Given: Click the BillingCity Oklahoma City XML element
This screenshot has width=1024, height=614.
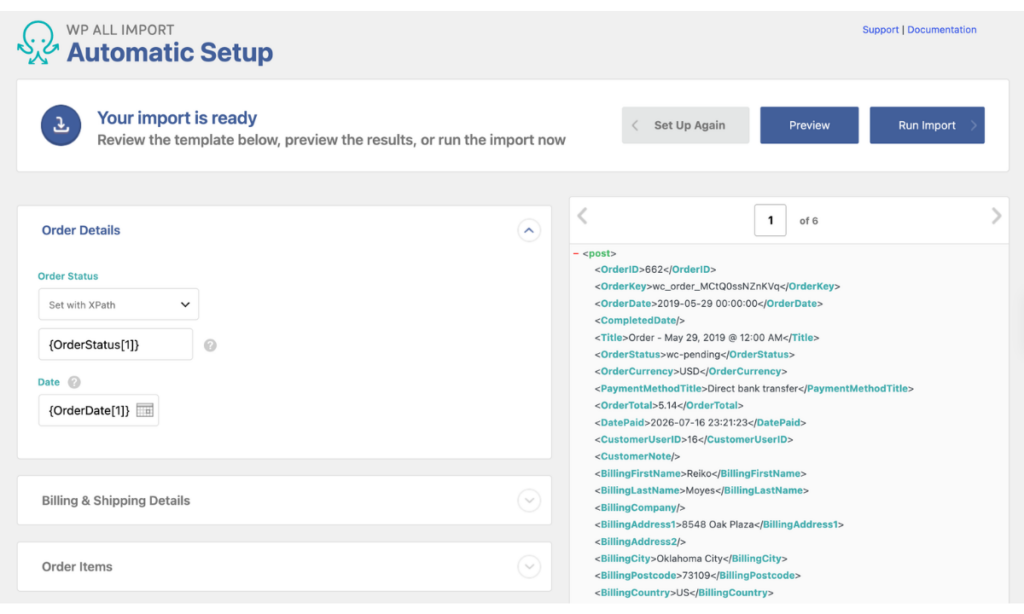Looking at the screenshot, I should 691,558.
